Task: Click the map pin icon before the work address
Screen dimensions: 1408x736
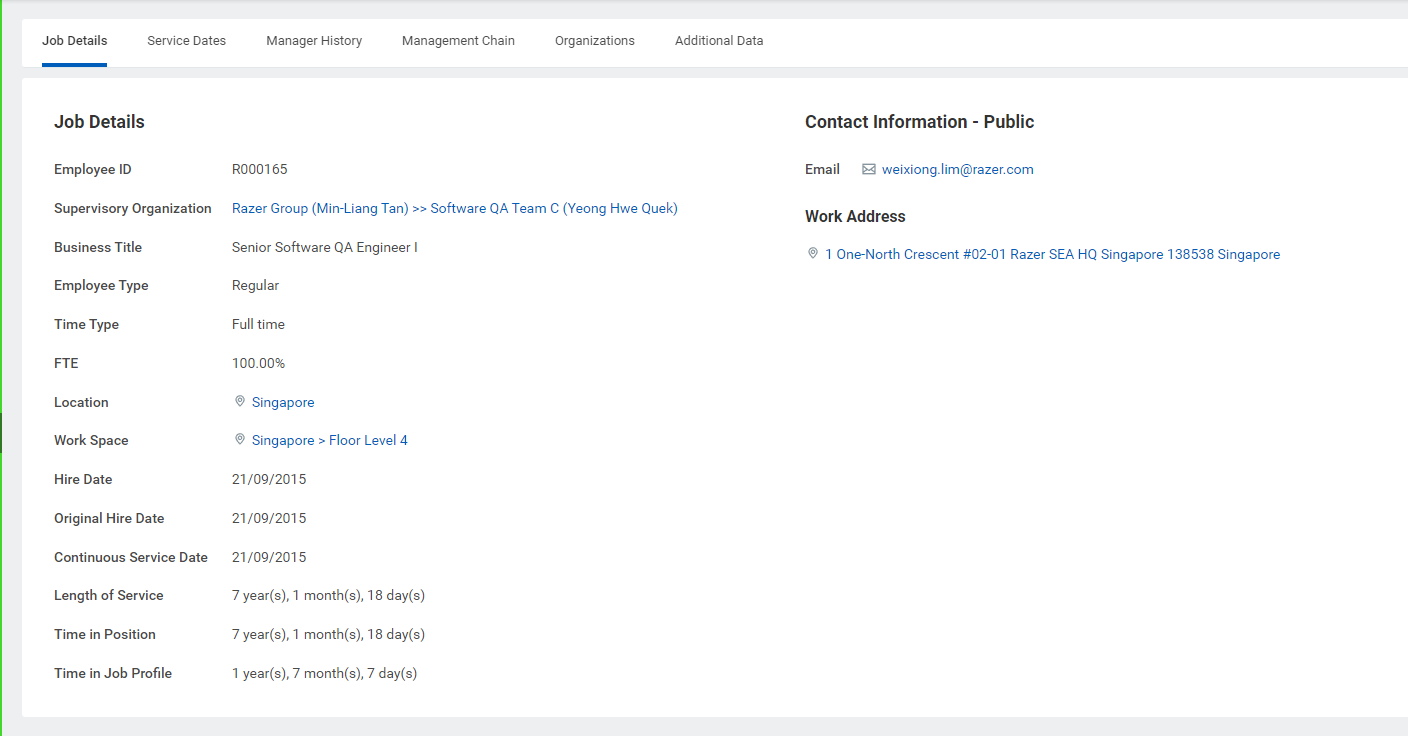Action: click(x=813, y=253)
